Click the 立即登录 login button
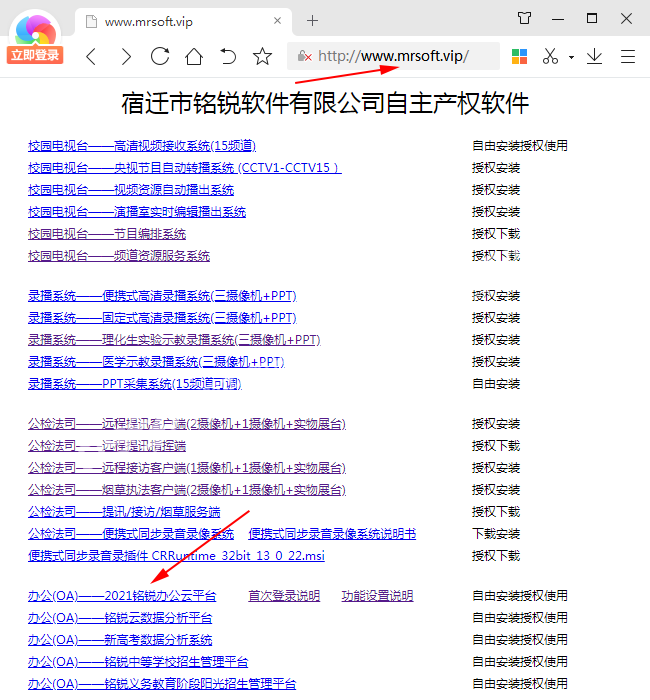Screen dimensions: 650x700 [35, 55]
